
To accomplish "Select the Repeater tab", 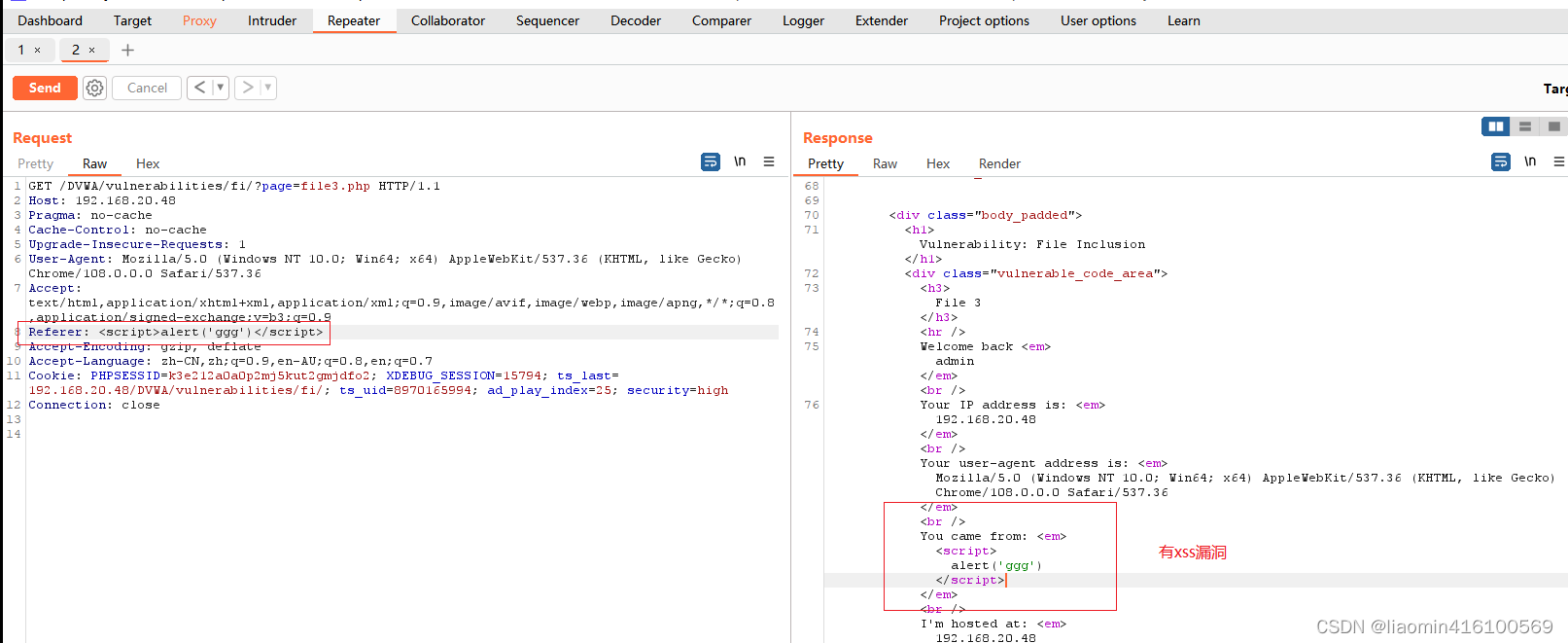I will coord(354,20).
